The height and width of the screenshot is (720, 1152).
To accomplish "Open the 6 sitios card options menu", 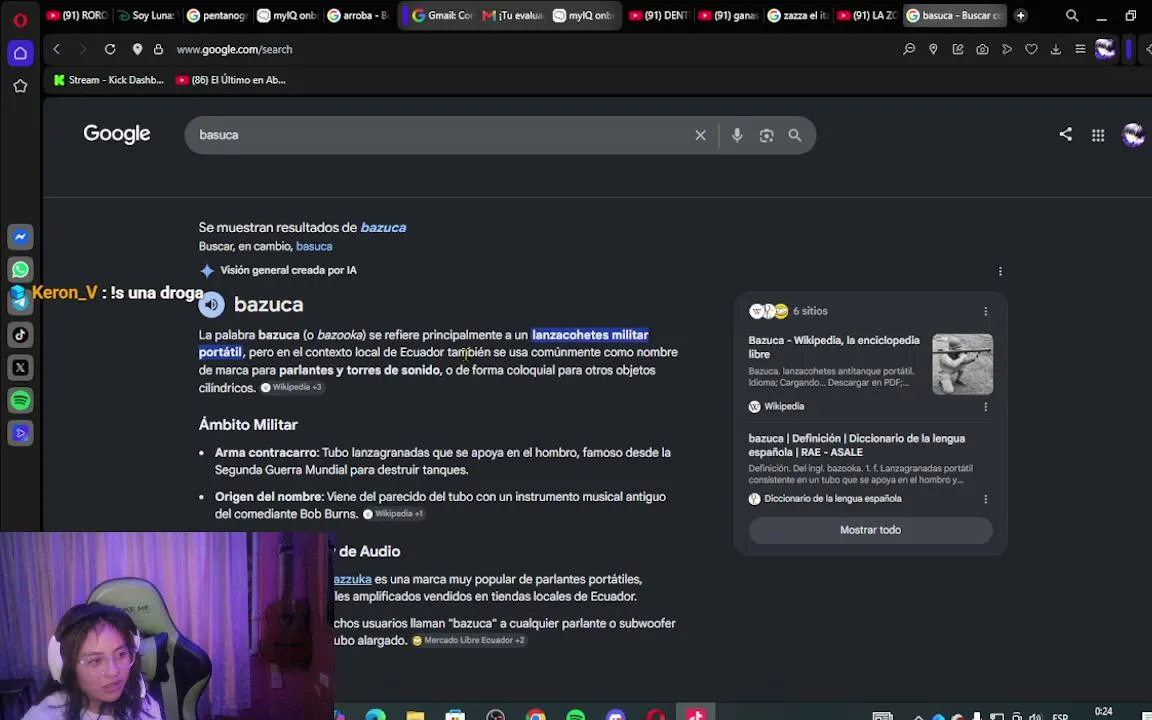I will [985, 312].
